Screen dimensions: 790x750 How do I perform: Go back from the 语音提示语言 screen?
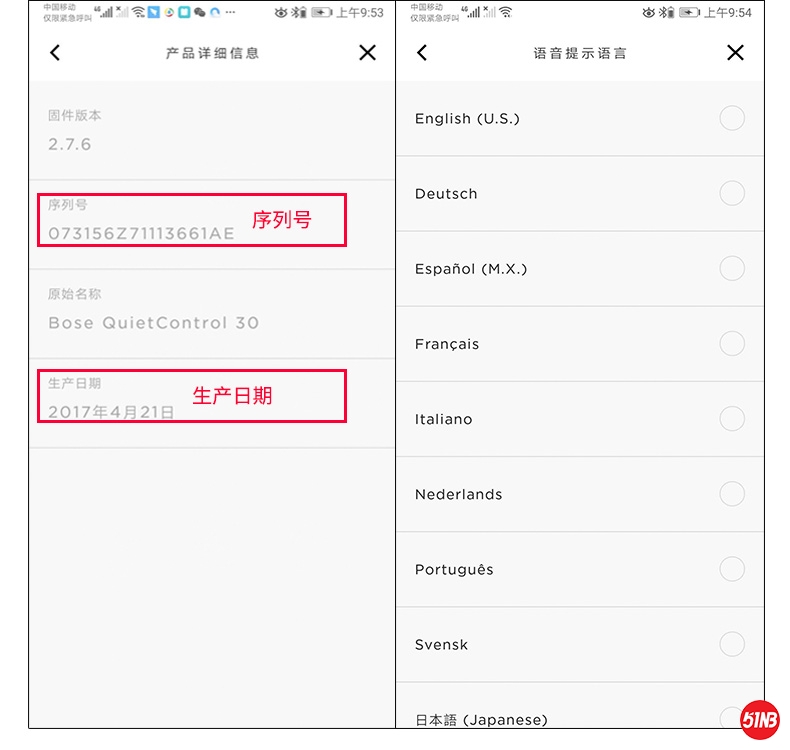422,52
